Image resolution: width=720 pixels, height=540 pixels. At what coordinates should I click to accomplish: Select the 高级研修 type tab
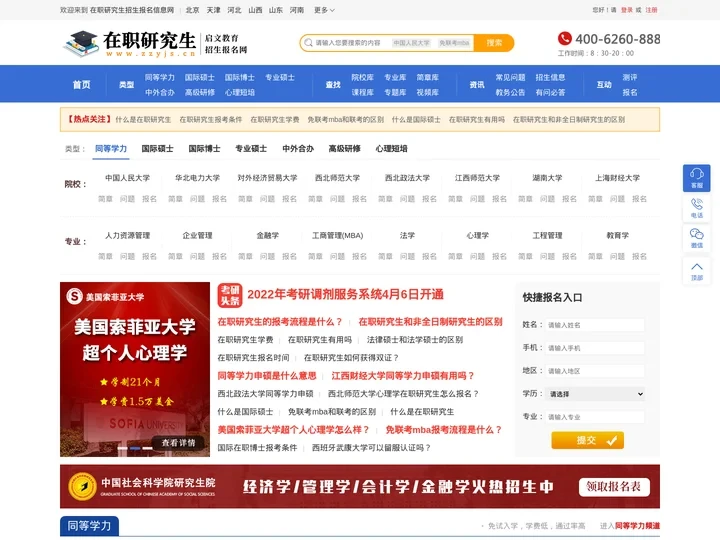[344, 149]
